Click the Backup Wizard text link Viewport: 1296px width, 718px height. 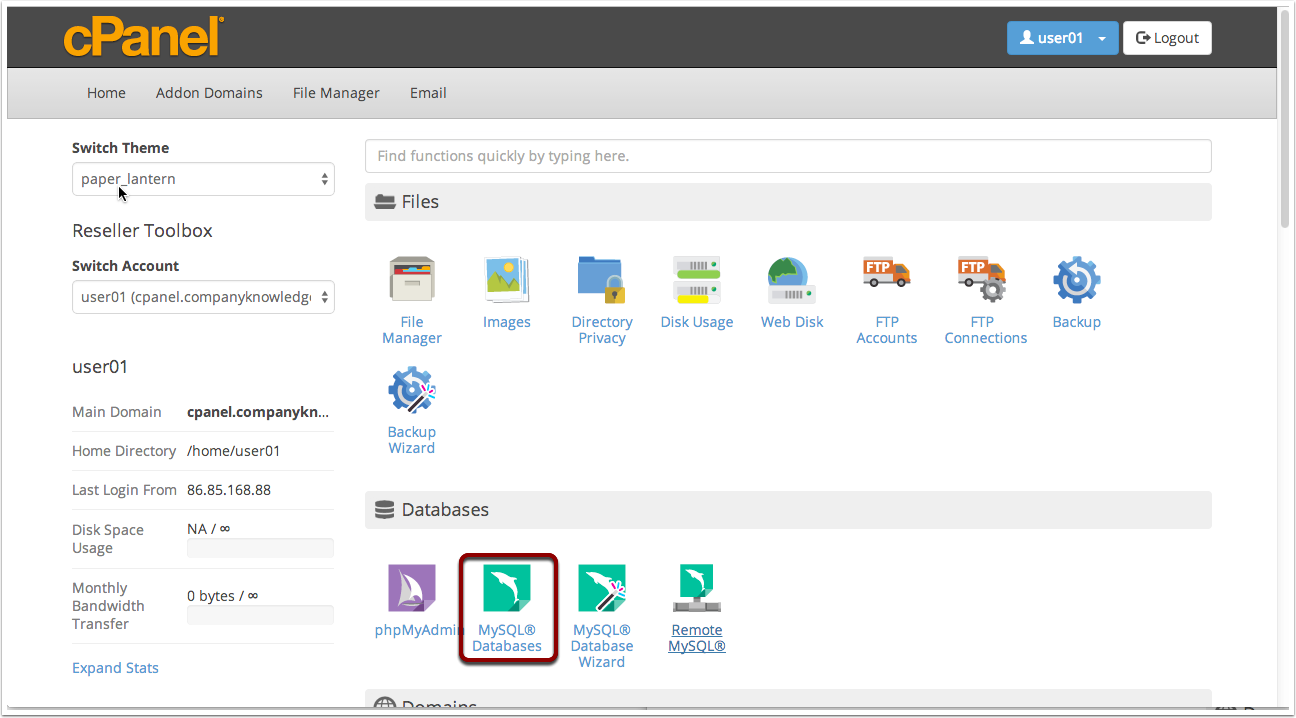coord(412,440)
